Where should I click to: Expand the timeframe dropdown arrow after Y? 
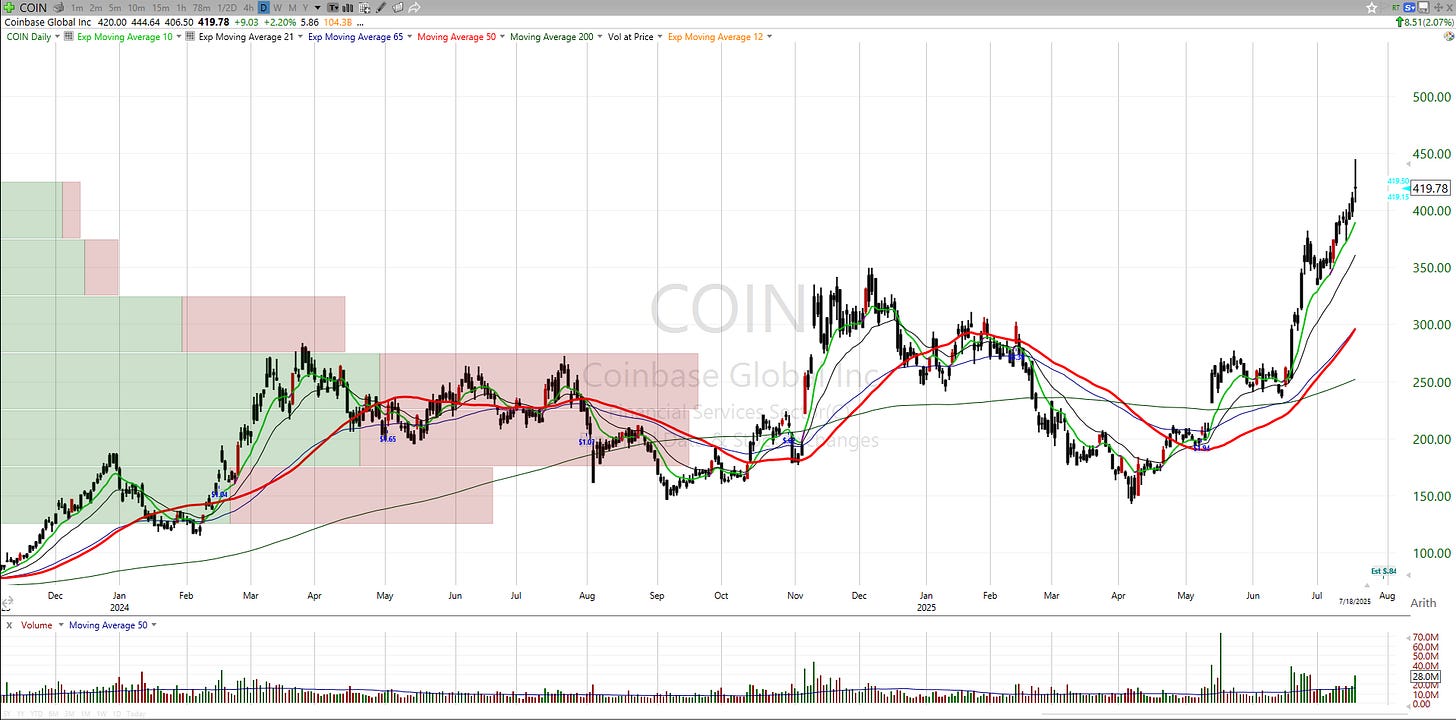(317, 7)
